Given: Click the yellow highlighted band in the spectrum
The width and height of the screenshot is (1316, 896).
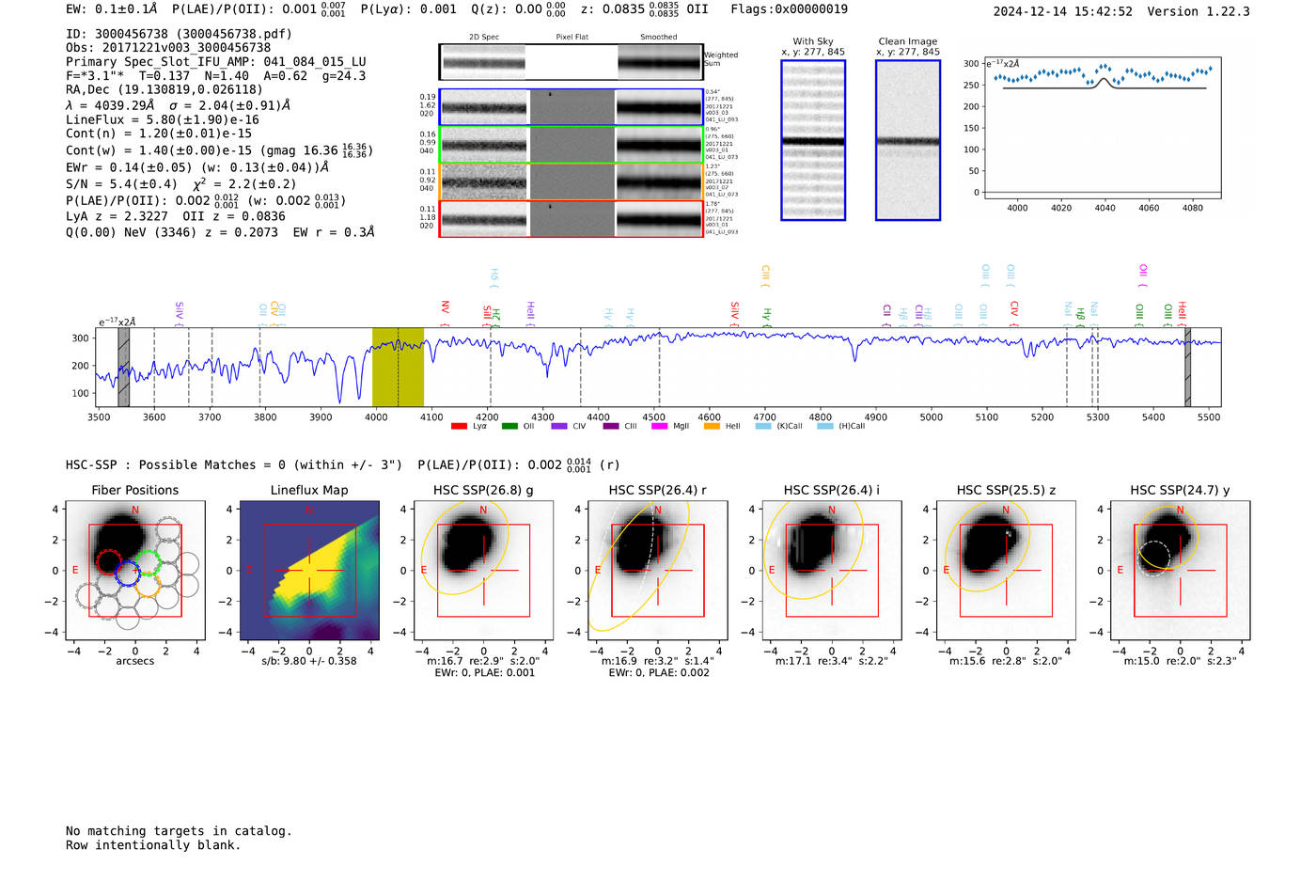Looking at the screenshot, I should coord(398,368).
